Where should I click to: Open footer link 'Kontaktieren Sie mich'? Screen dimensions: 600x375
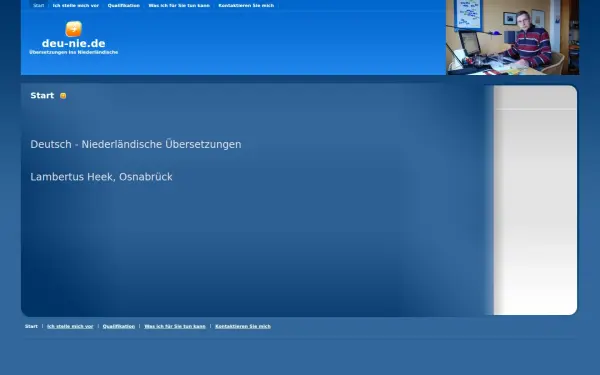point(243,326)
